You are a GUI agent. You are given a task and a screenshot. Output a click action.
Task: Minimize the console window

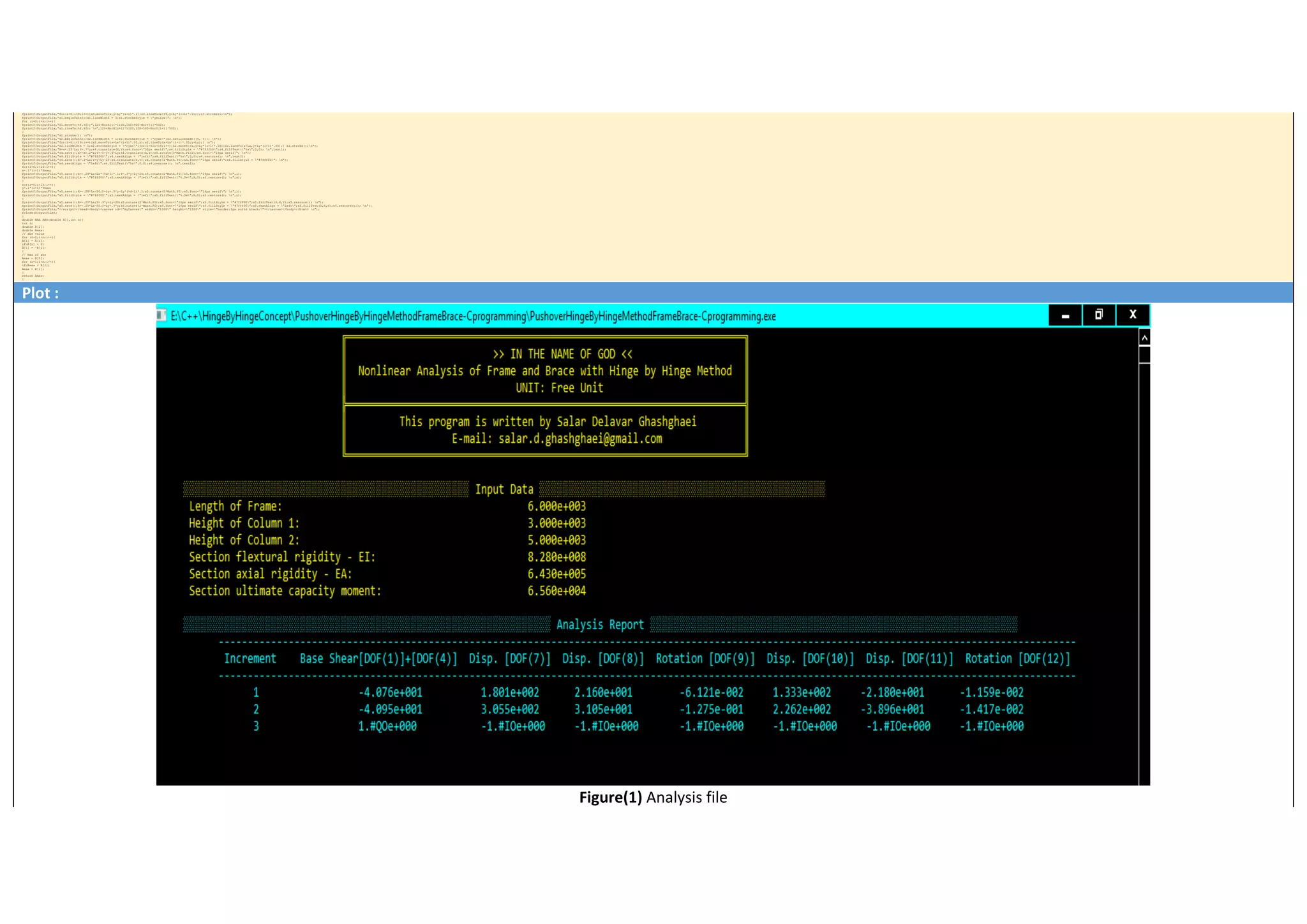tap(1065, 315)
